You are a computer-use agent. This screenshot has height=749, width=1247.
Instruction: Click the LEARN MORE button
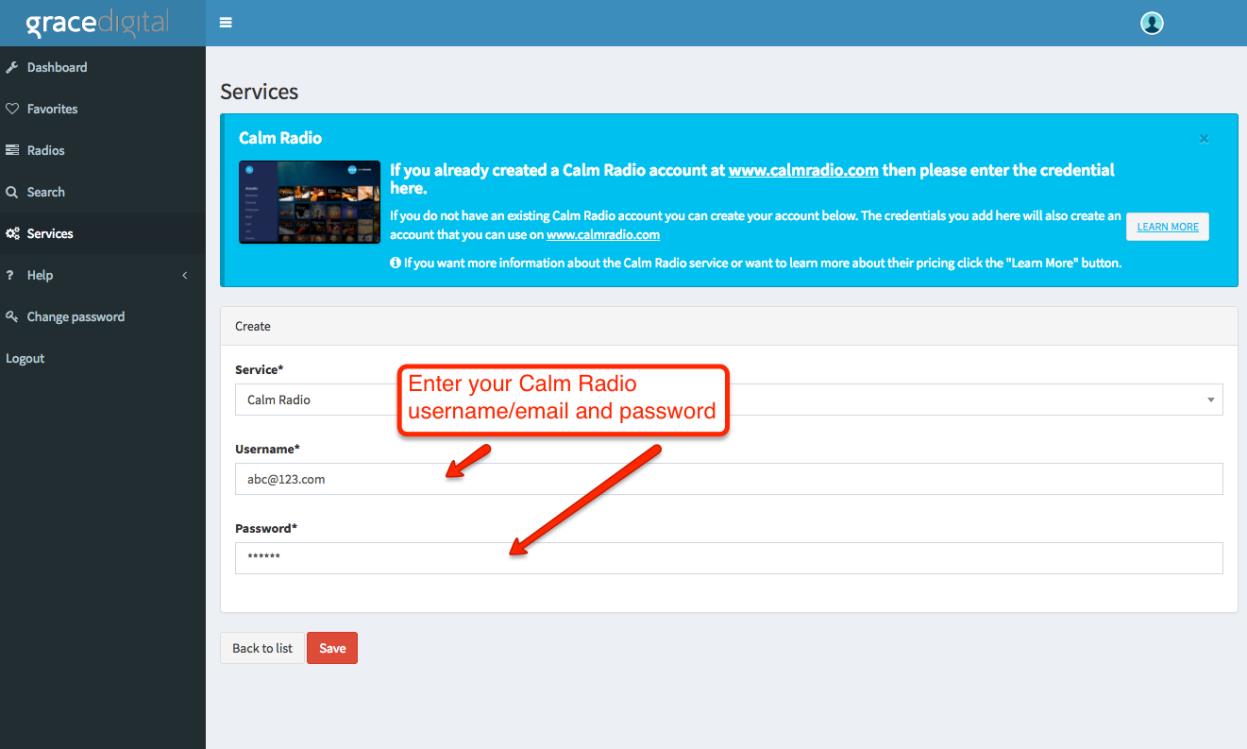[x=1168, y=227]
